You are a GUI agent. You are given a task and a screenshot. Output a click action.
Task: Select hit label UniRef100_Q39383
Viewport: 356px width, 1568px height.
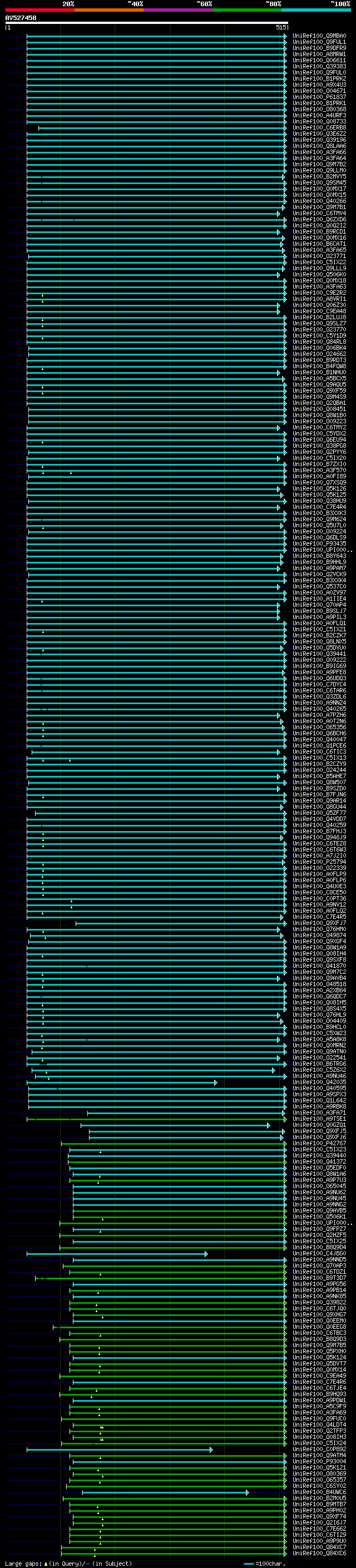(x=319, y=66)
